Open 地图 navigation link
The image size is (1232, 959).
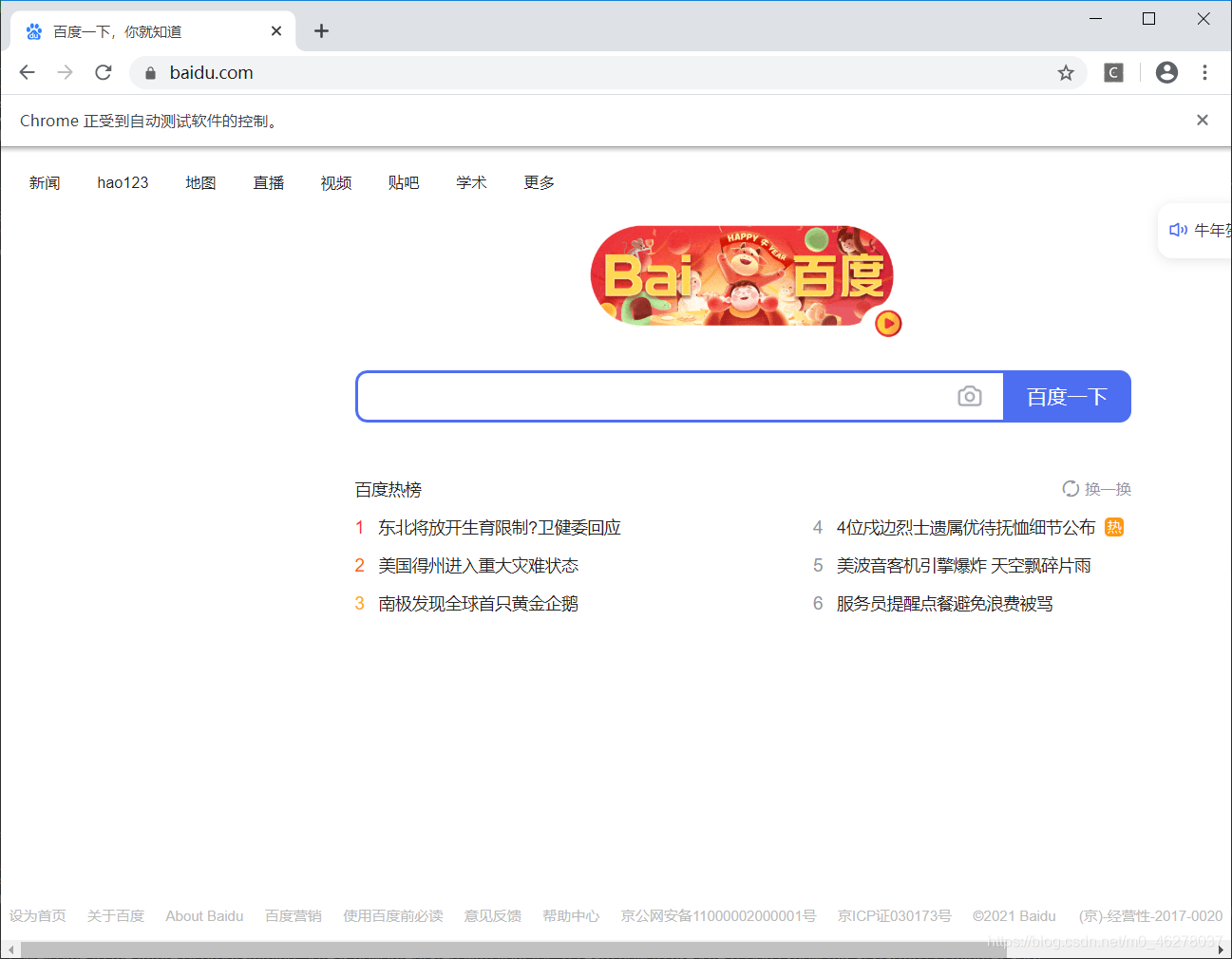[x=200, y=182]
